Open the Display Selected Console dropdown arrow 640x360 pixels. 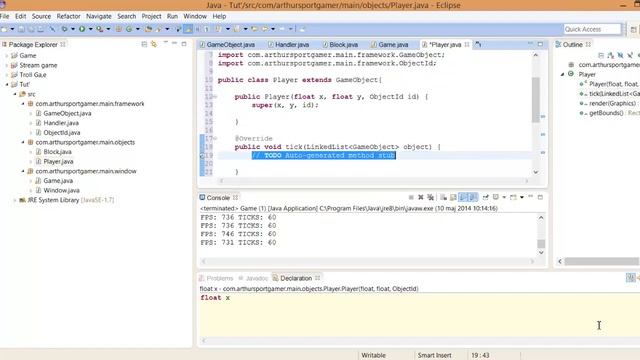[504, 198]
